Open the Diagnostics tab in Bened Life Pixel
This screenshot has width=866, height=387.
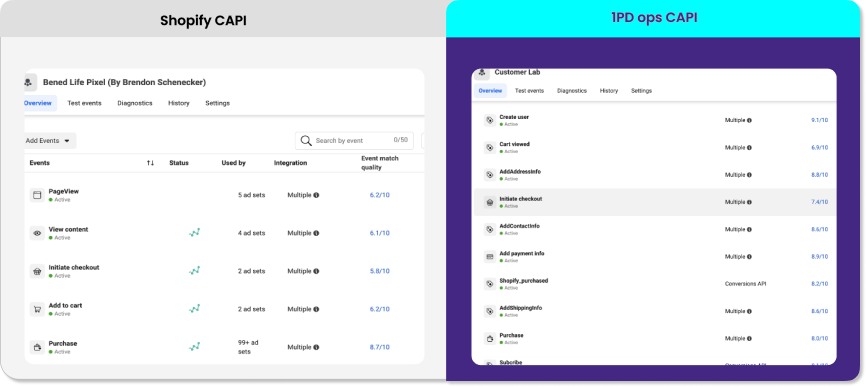[x=135, y=103]
